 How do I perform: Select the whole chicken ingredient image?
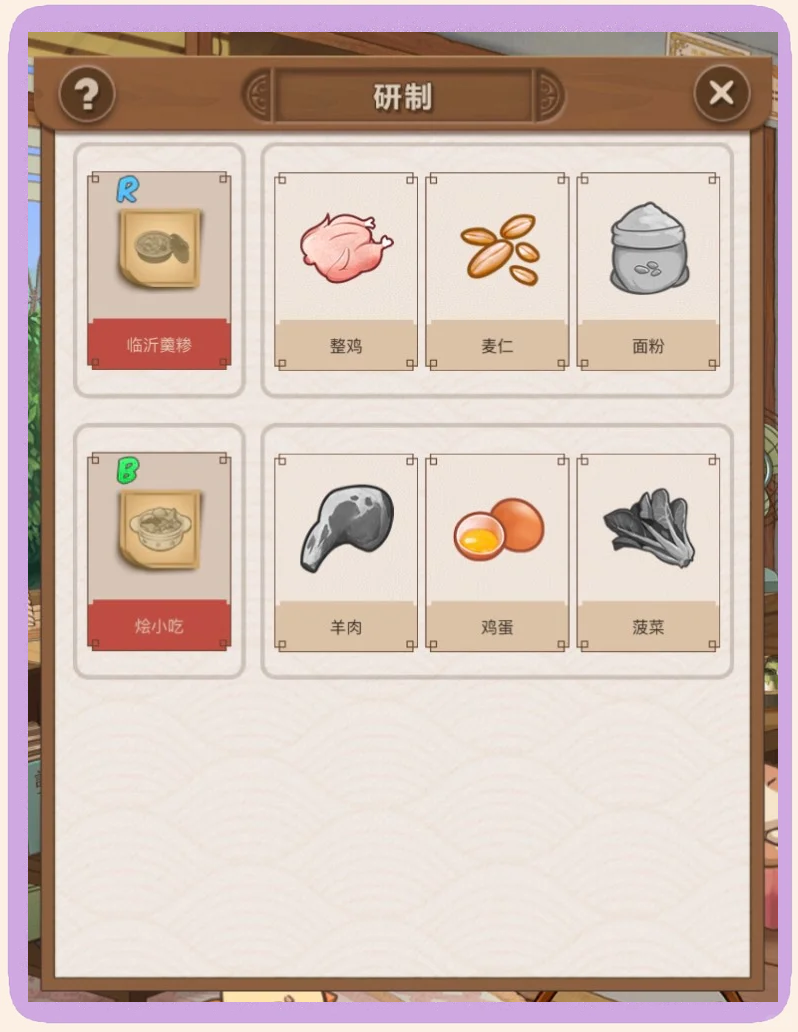346,248
